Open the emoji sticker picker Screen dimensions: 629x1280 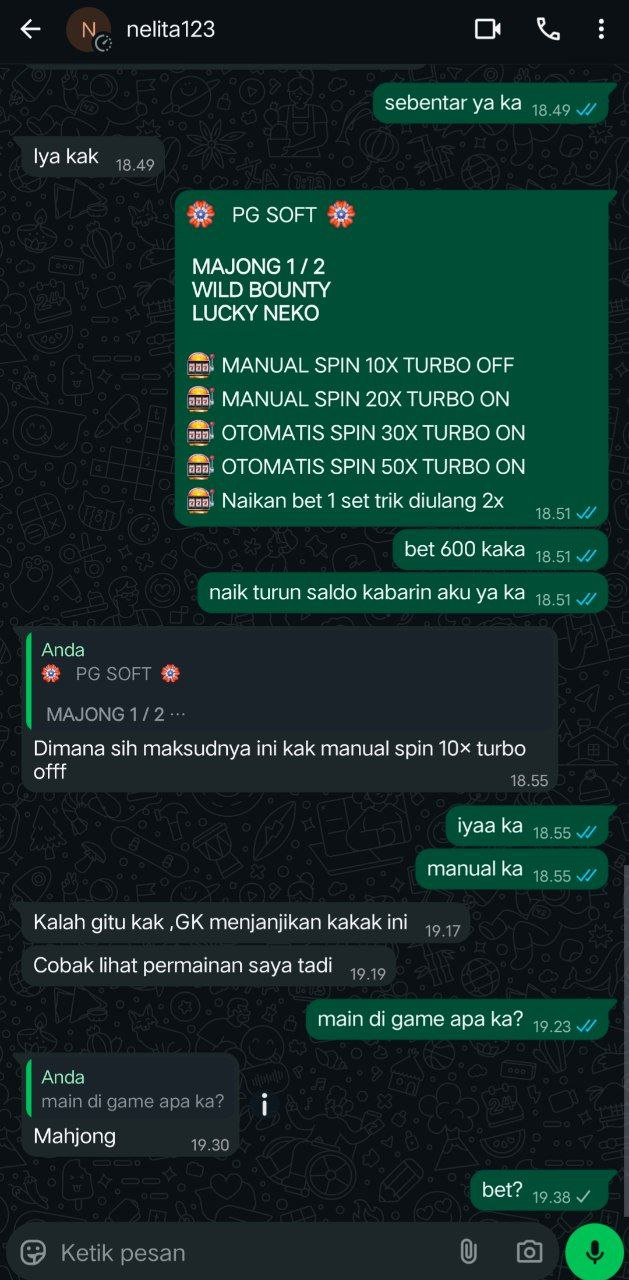[x=34, y=1251]
